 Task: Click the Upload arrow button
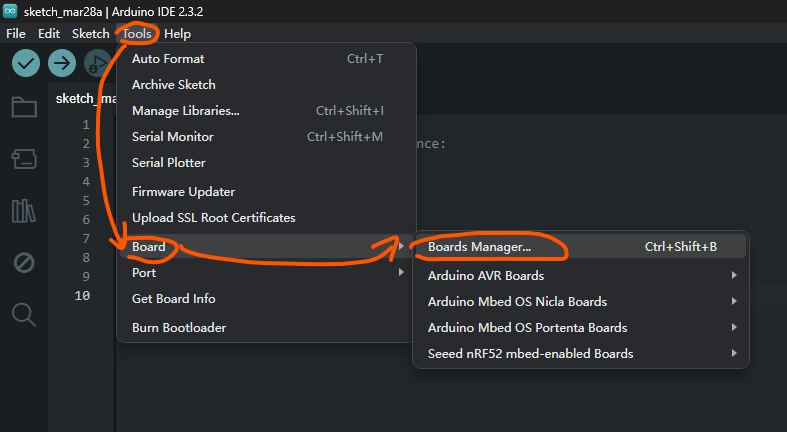(x=62, y=63)
